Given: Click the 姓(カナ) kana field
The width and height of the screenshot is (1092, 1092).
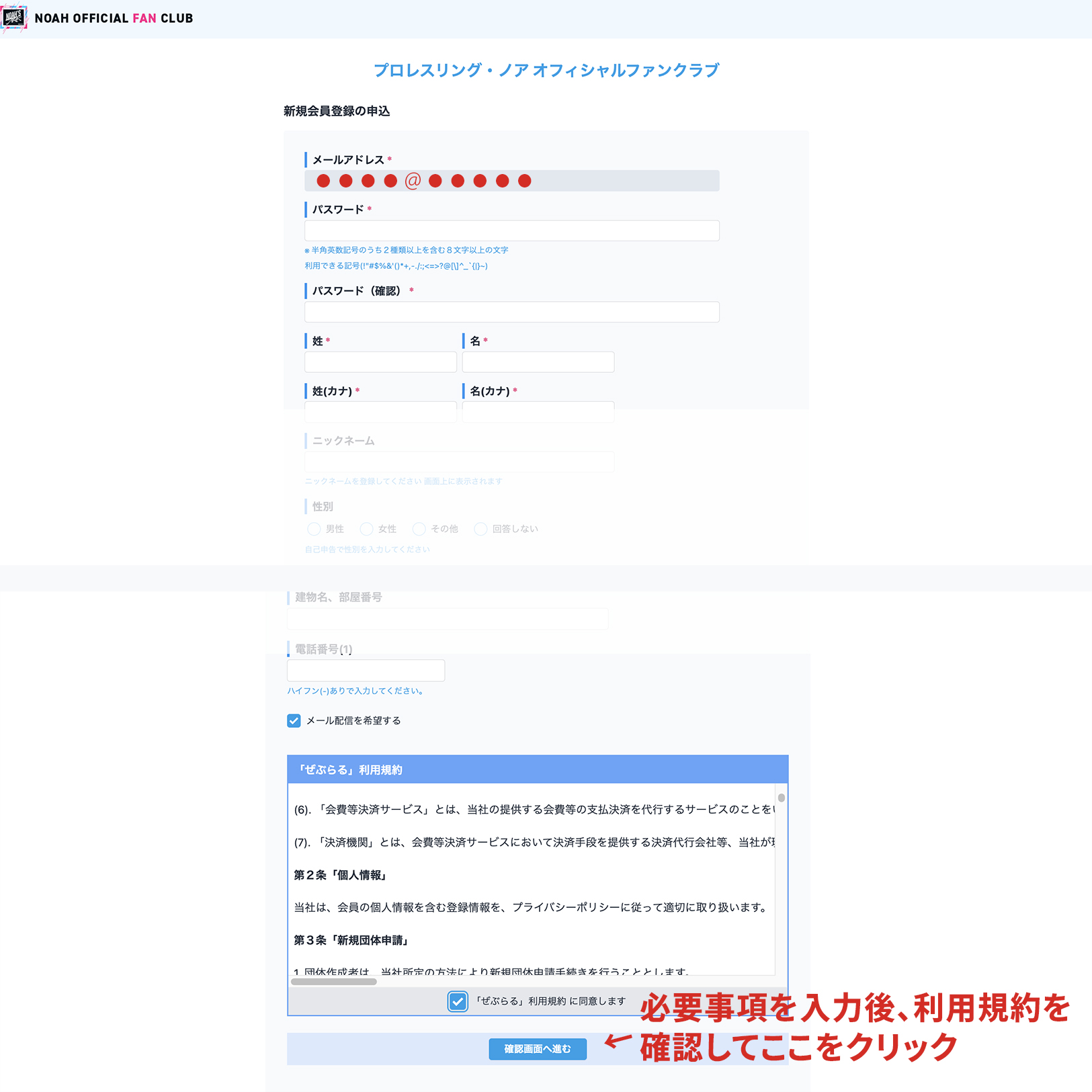Looking at the screenshot, I should (x=380, y=412).
